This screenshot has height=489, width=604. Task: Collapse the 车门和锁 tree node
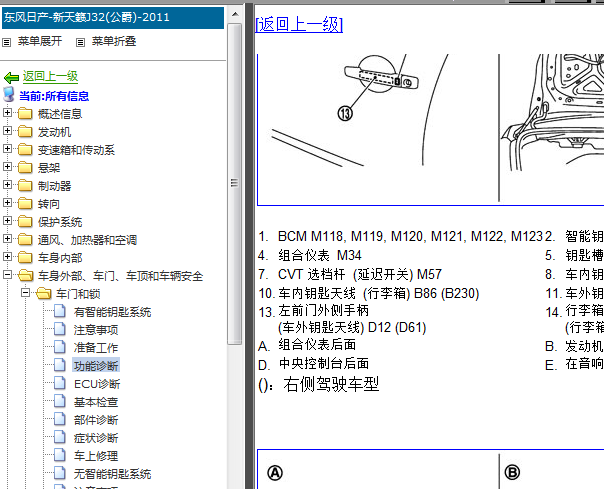[x=25, y=292]
